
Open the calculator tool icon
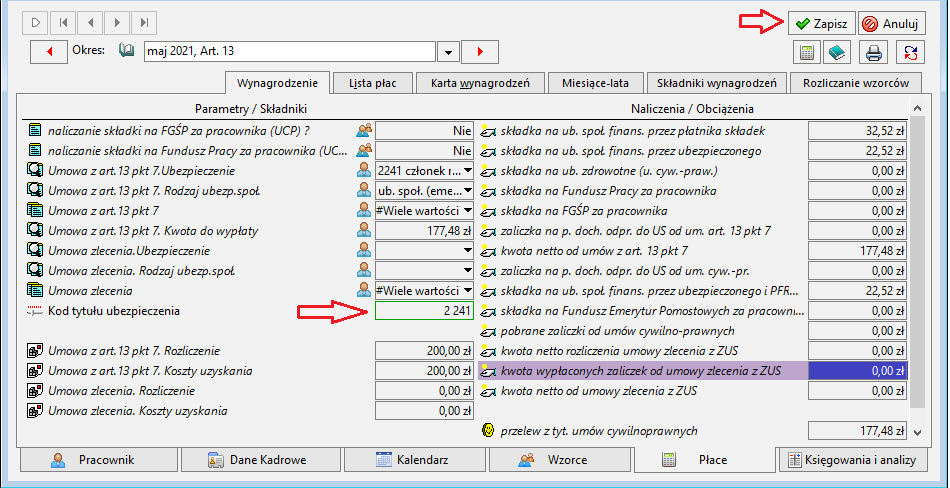807,52
